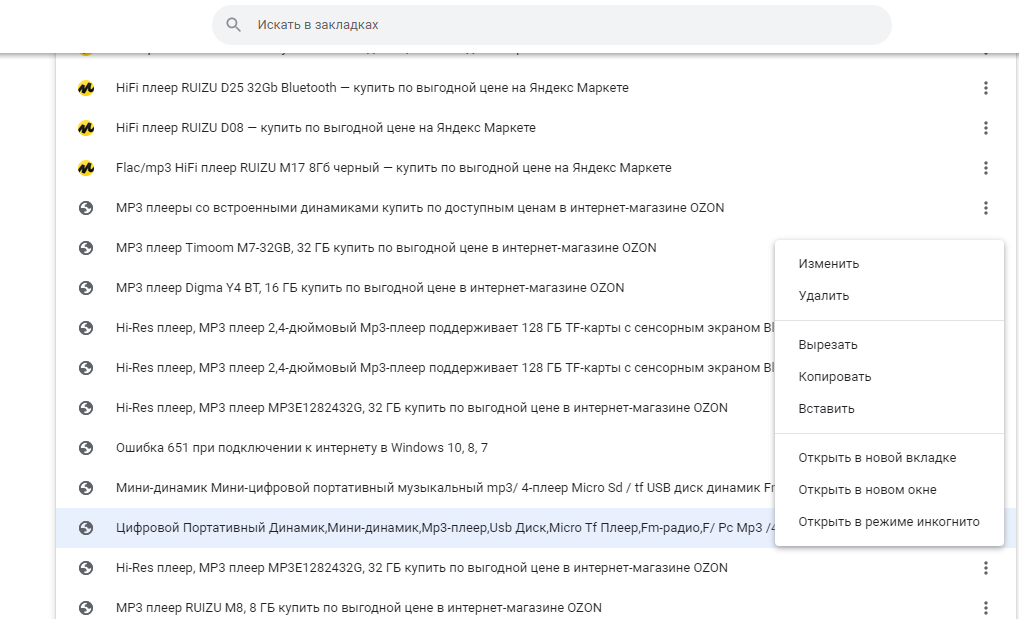The width and height of the screenshot is (1019, 619).
Task: Click the search magnifier icon
Action: [234, 24]
